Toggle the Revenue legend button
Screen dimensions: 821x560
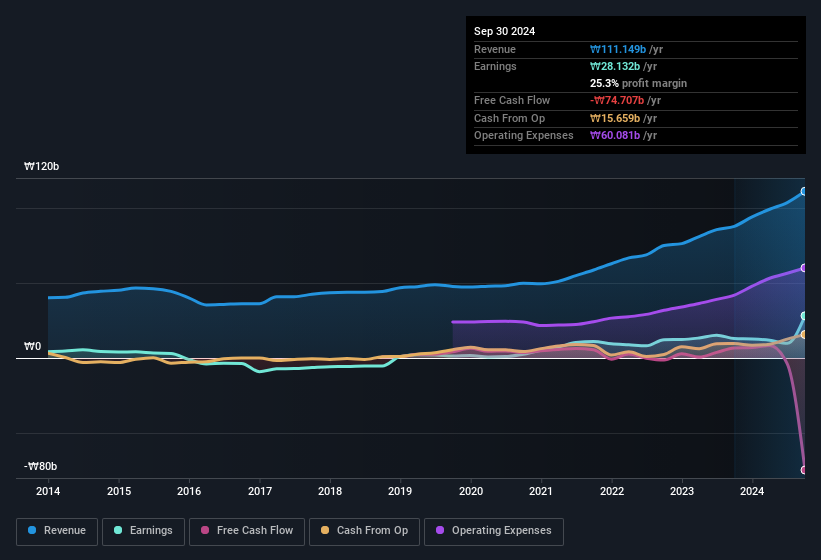point(57,531)
